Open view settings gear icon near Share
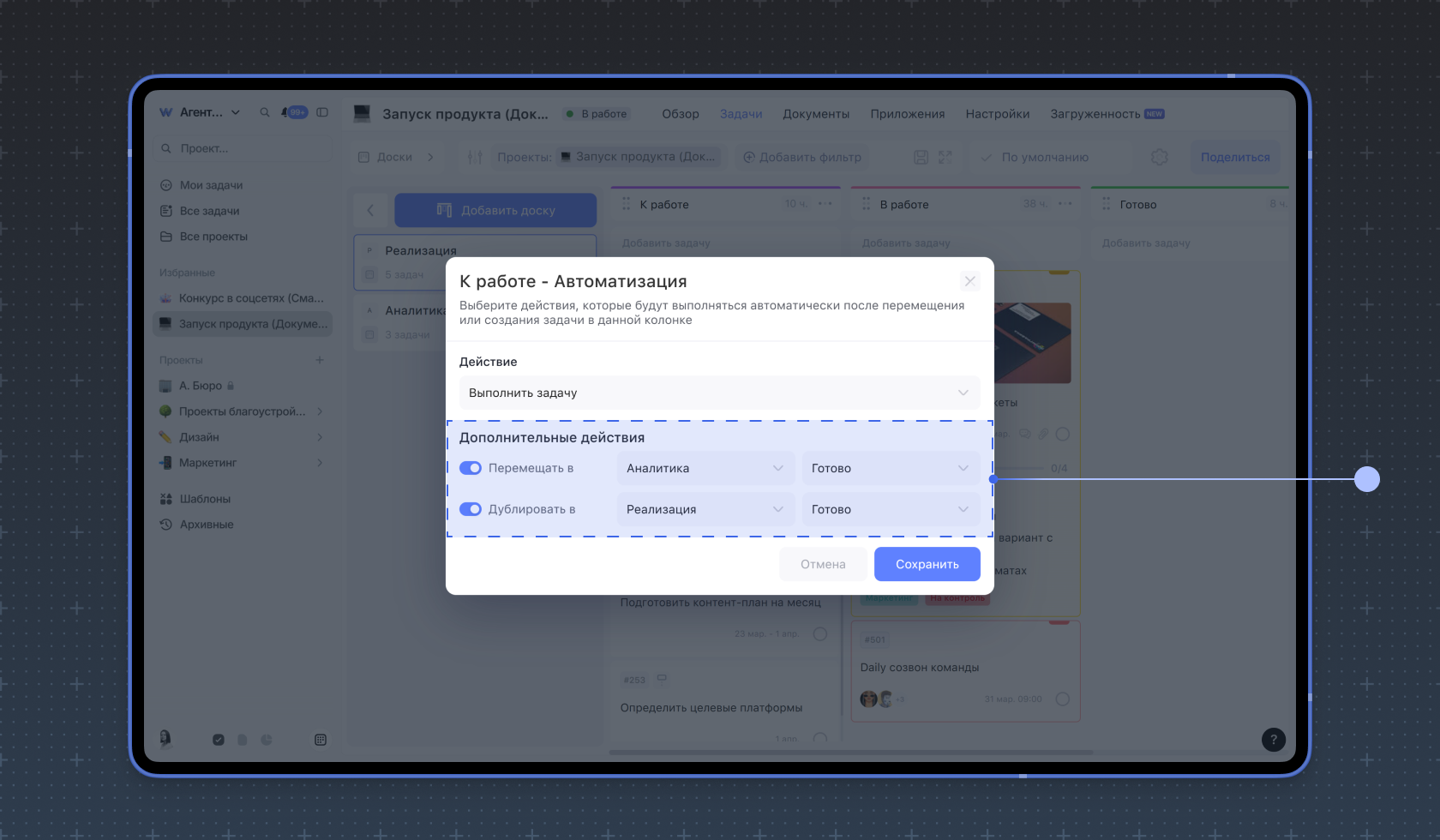 [1159, 157]
